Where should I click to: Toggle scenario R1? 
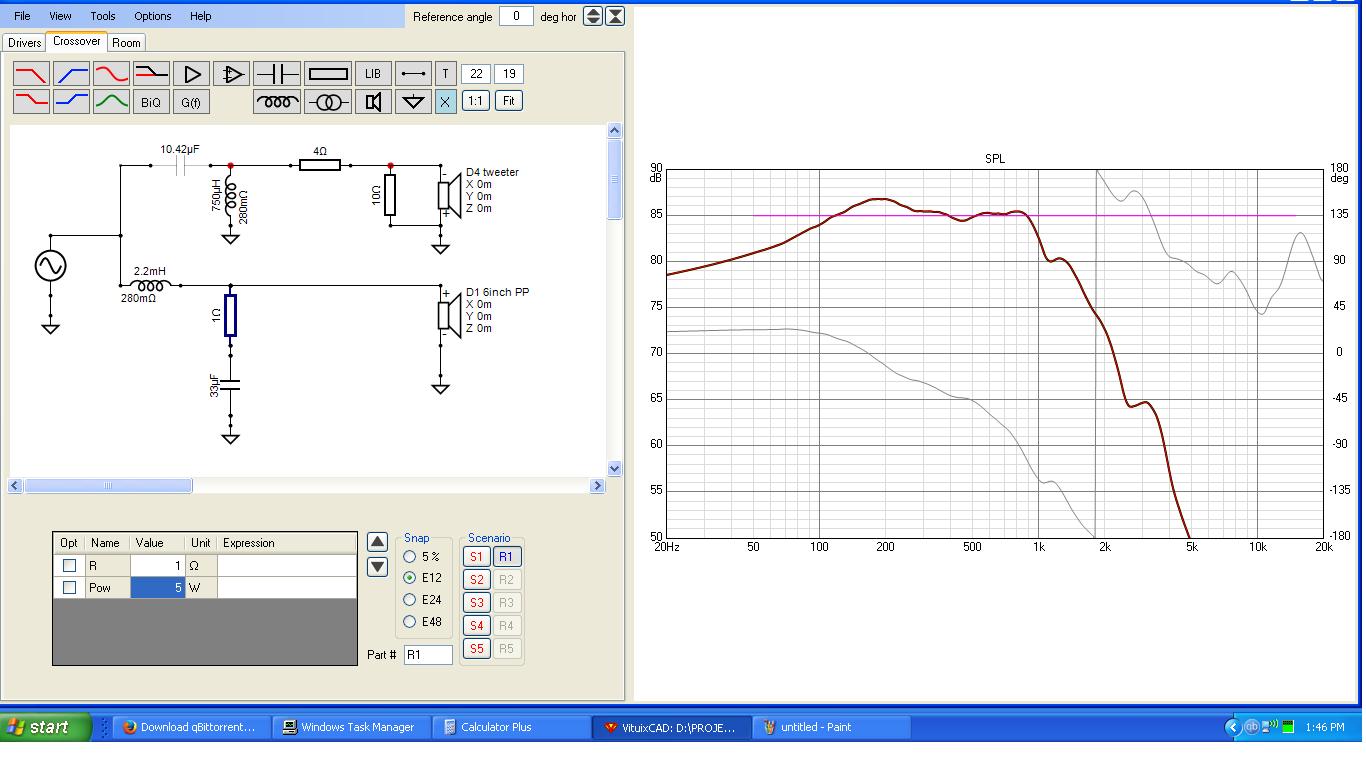tap(506, 557)
